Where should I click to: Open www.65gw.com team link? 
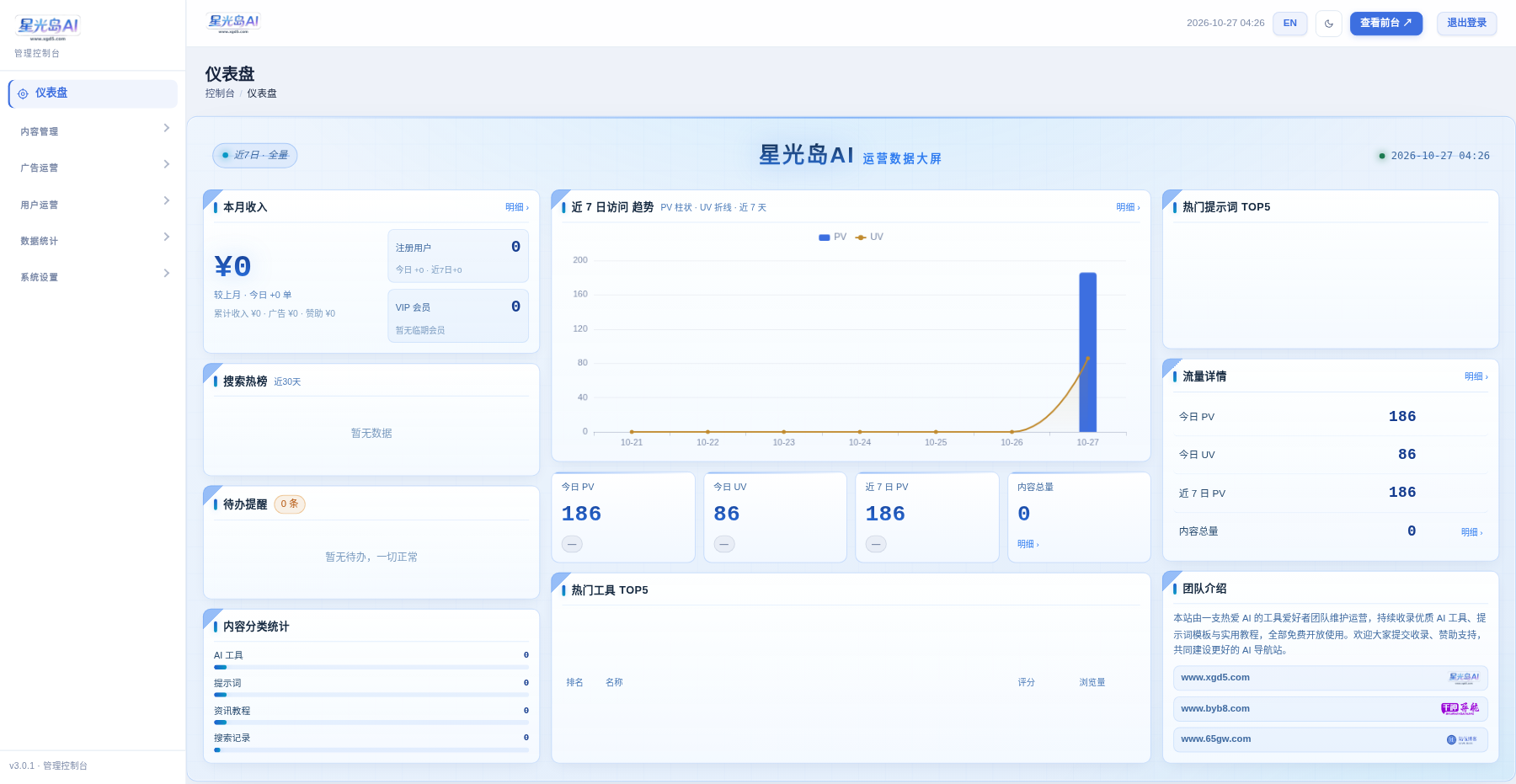click(1330, 739)
